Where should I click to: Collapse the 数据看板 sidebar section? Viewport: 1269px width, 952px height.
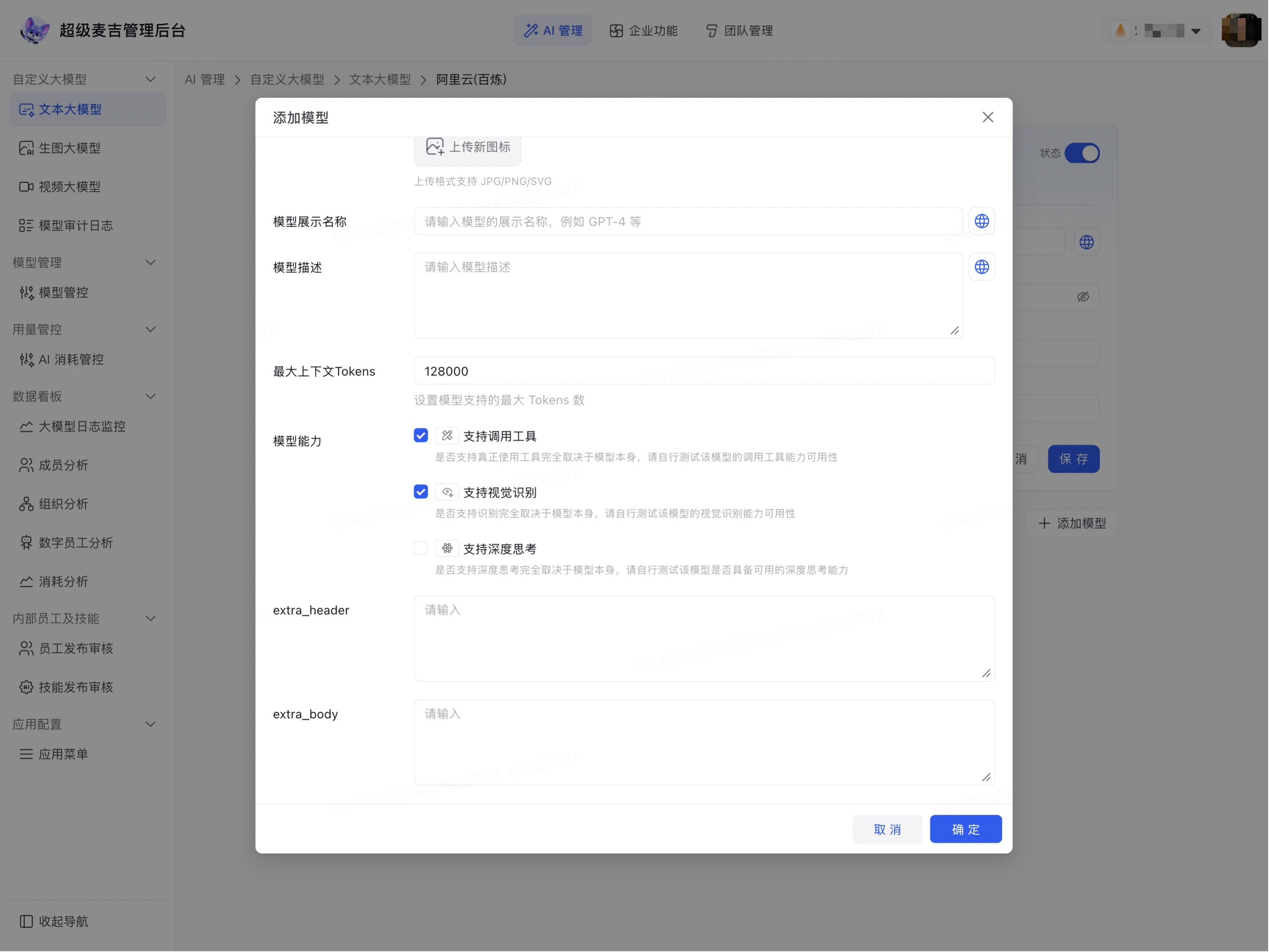(150, 396)
